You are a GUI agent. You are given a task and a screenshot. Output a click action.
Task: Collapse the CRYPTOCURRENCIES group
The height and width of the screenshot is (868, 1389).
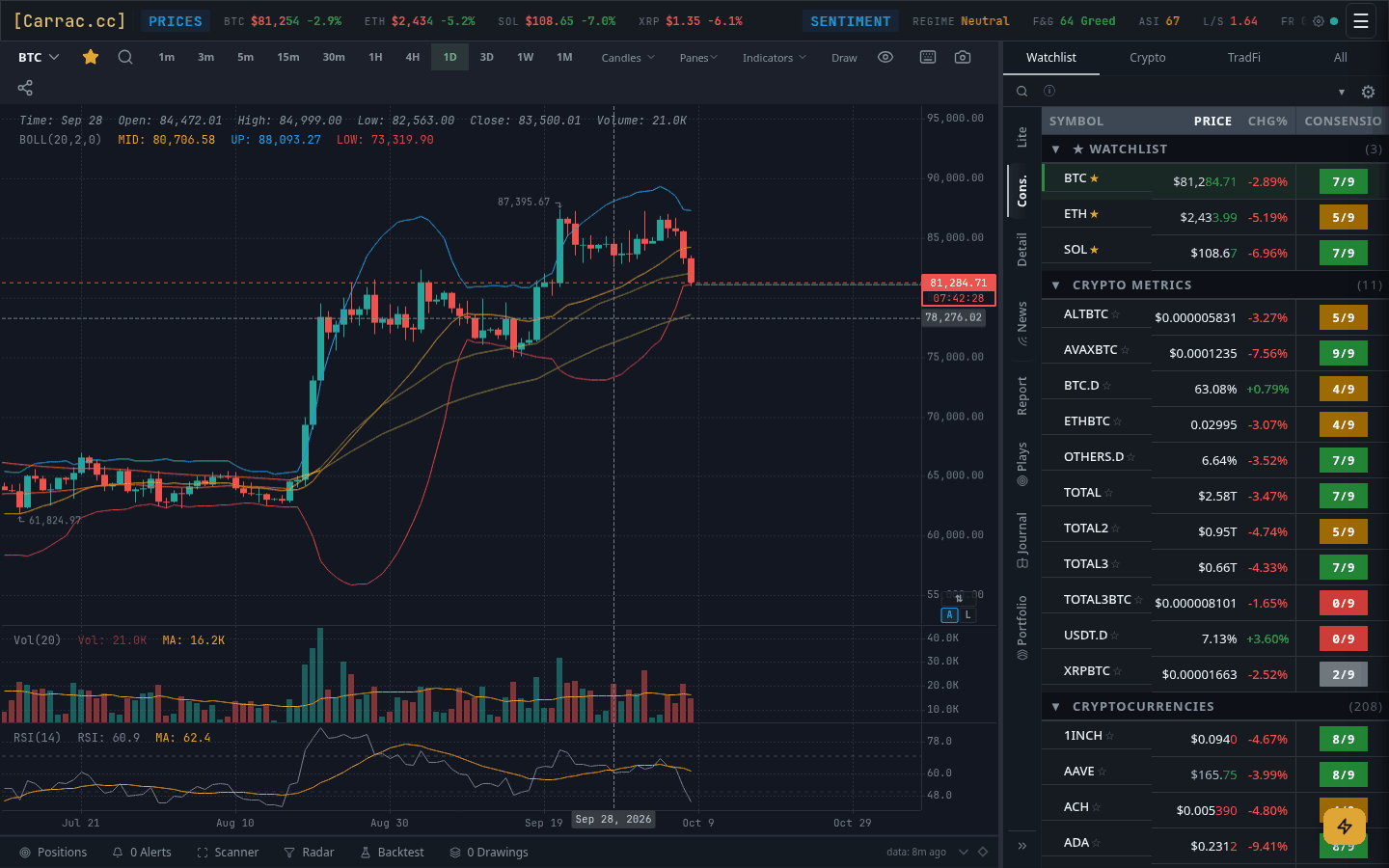tap(1055, 707)
